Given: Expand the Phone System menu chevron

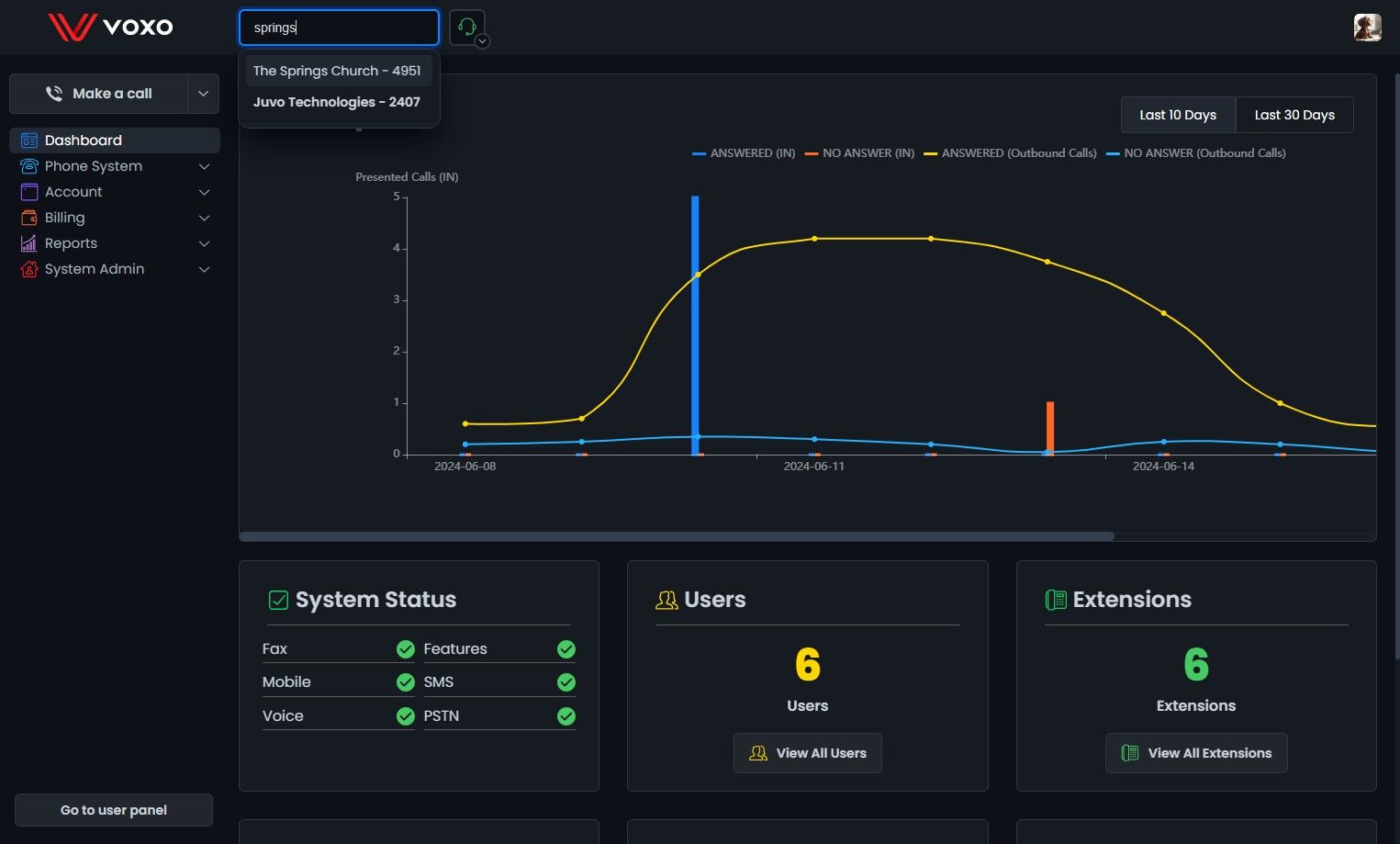Looking at the screenshot, I should coord(205,166).
